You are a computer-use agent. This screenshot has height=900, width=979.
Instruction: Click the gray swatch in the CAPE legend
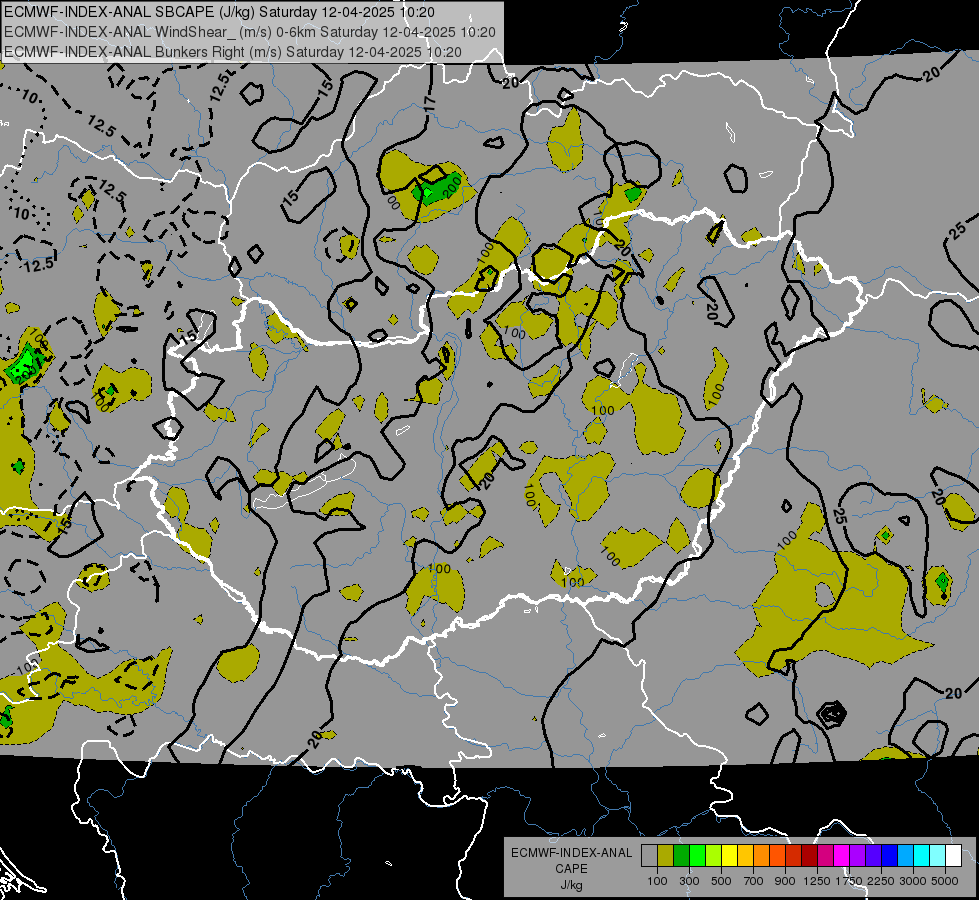(649, 856)
